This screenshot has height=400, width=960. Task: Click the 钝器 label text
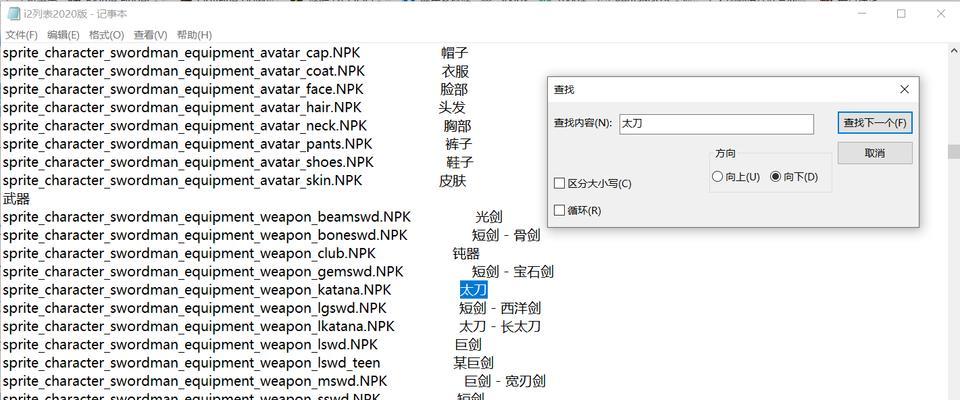[x=466, y=254]
